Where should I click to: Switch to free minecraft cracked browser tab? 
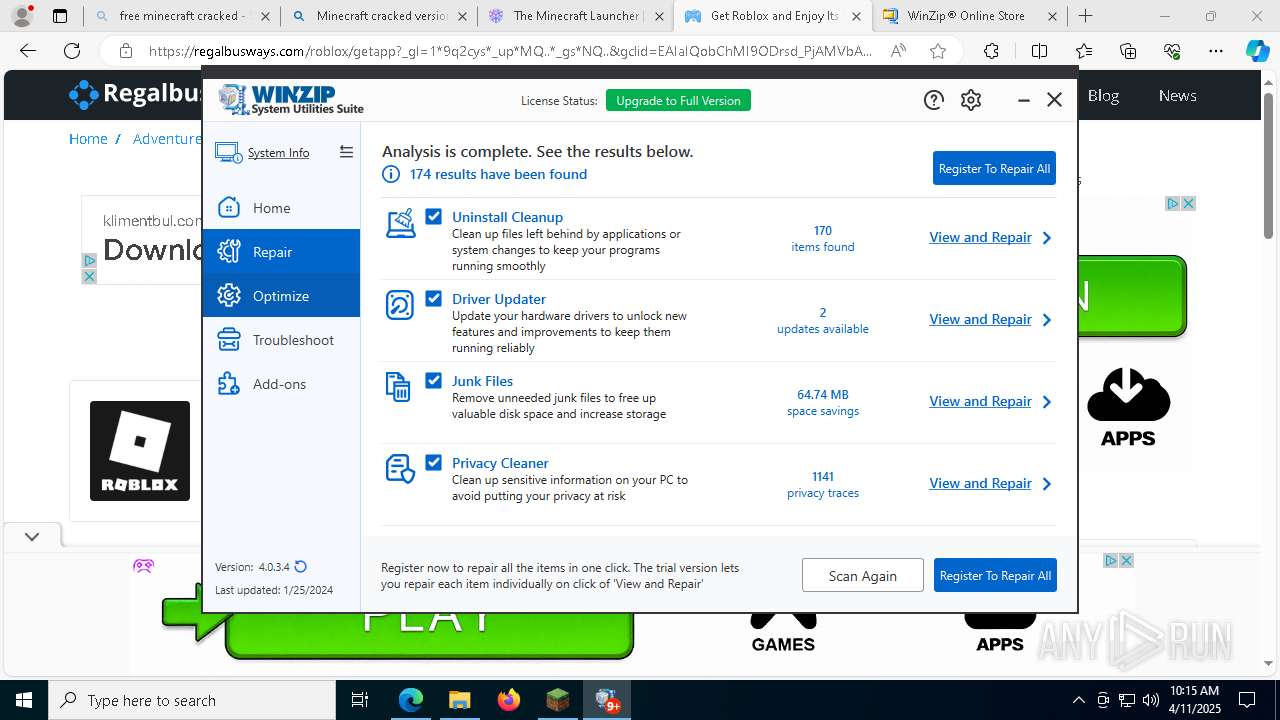coord(181,16)
